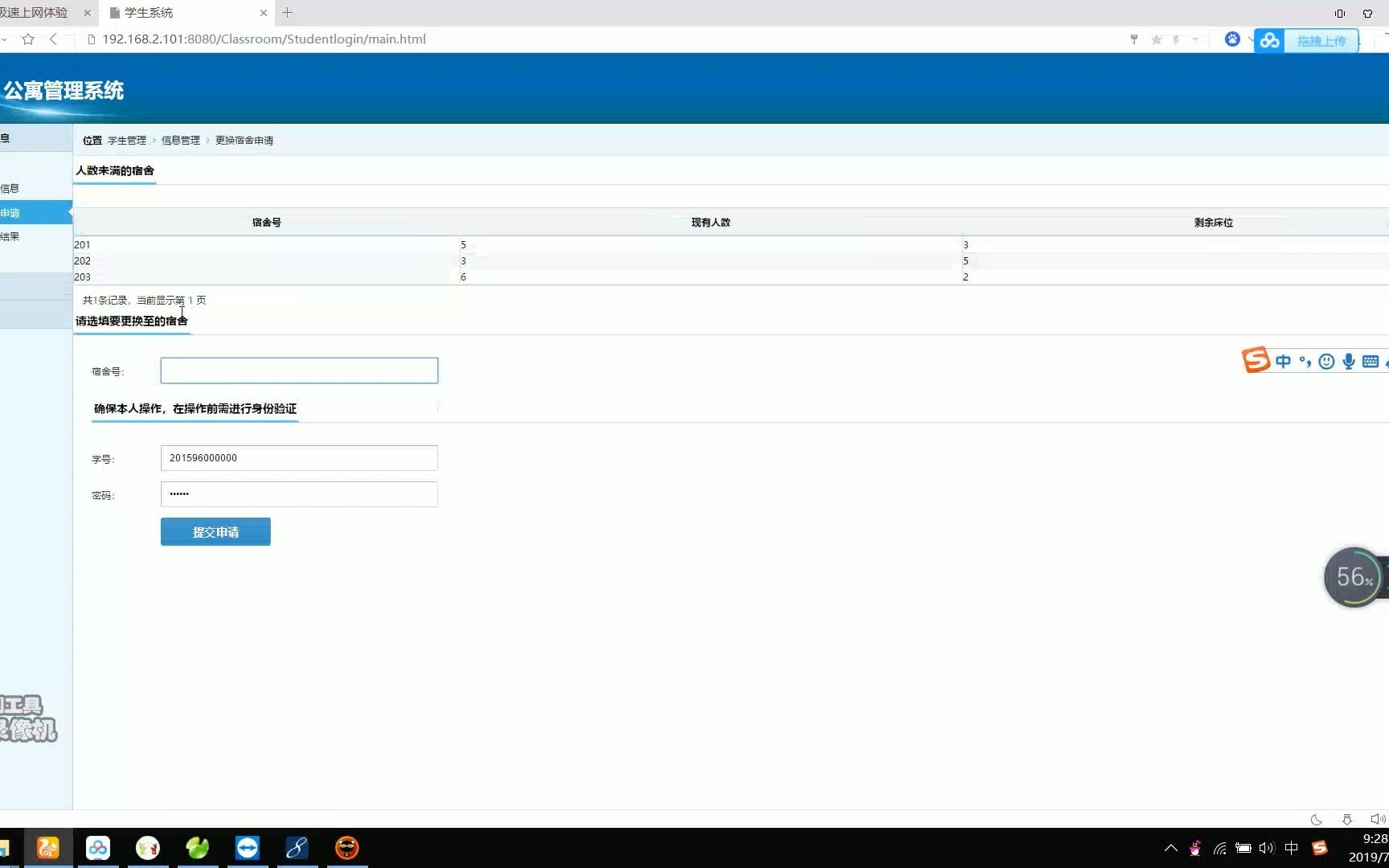Open Sogou input method menu via S logo
1389x868 pixels.
coord(1256,360)
